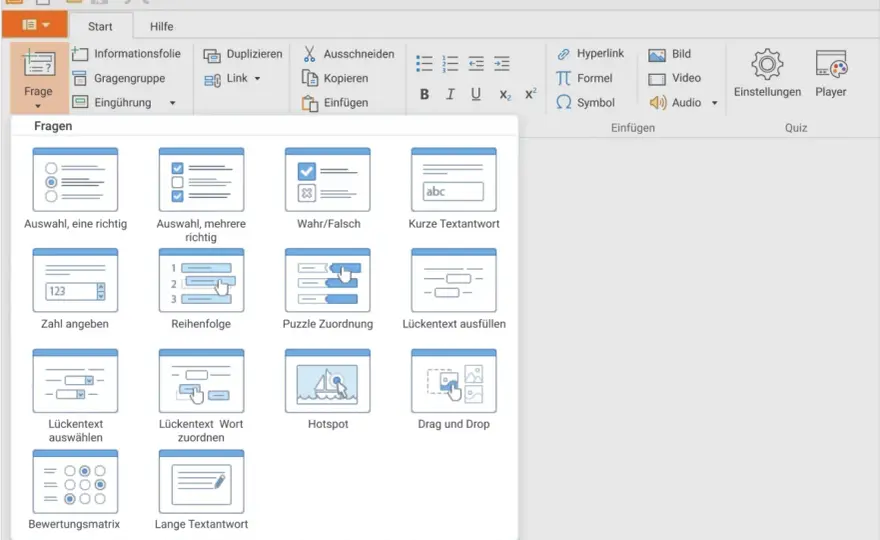This screenshot has height=540, width=880.
Task: Select the Wahr/Falsch question type
Action: pyautogui.click(x=328, y=189)
